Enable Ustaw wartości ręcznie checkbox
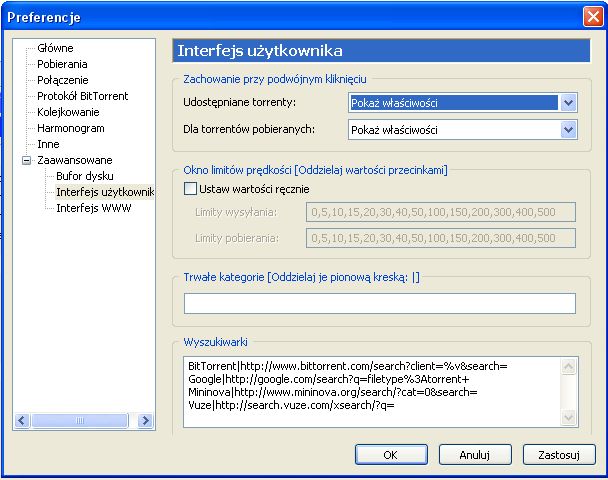This screenshot has width=608, height=480. (190, 189)
